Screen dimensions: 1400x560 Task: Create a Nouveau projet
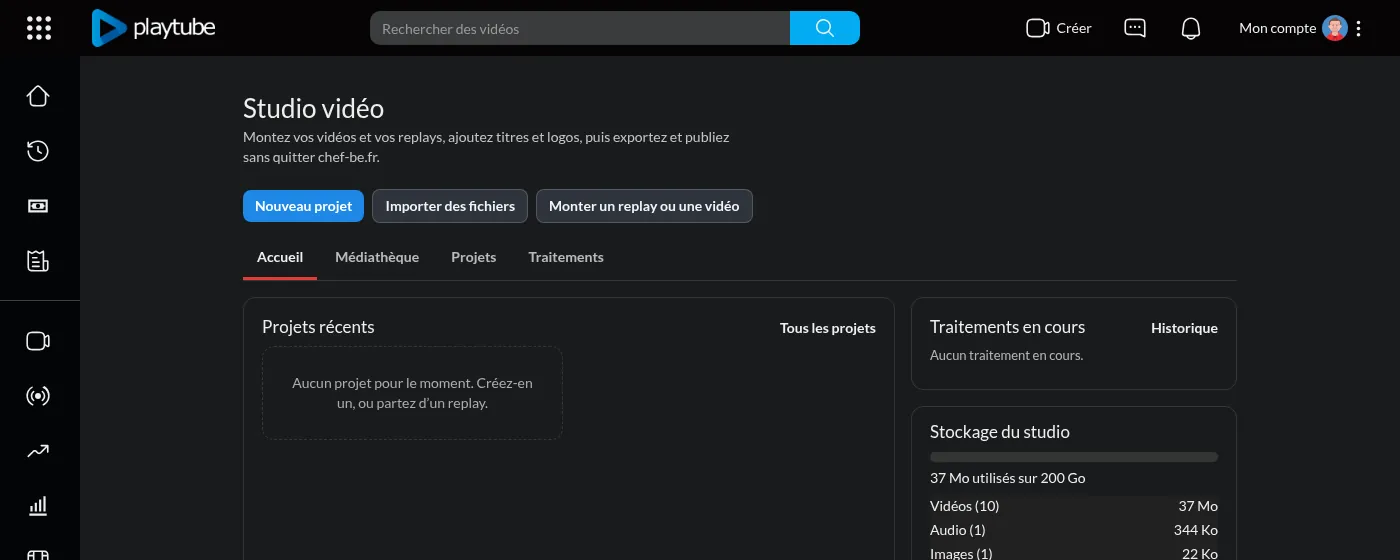303,206
